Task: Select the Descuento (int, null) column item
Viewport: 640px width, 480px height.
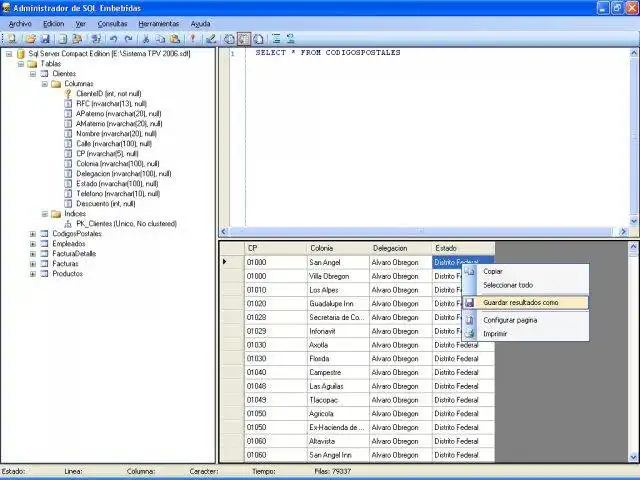Action: 105,204
